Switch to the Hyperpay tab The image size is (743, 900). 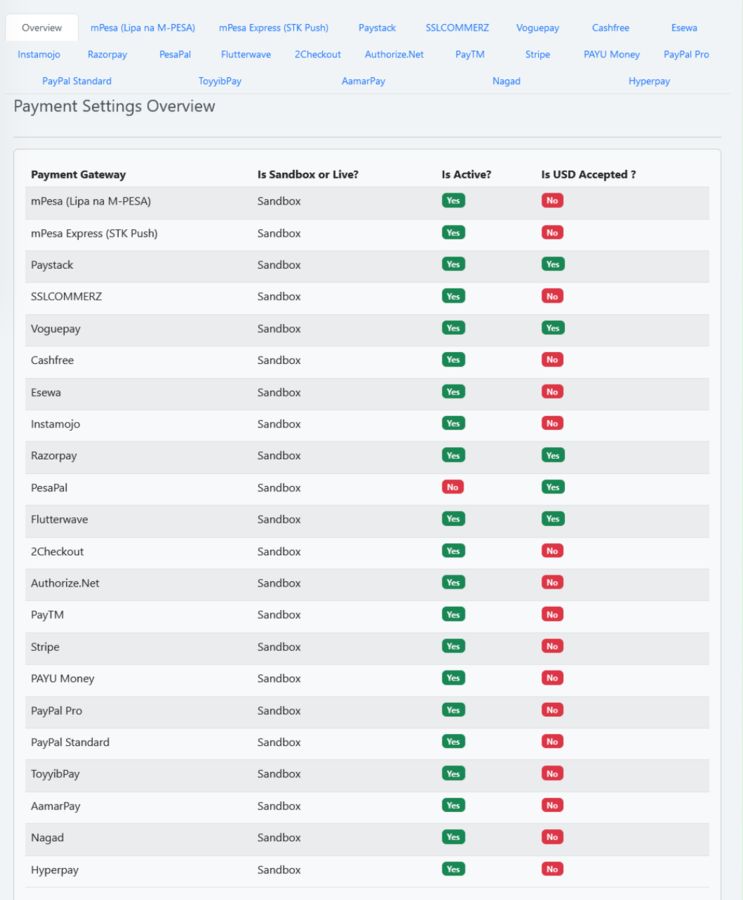point(649,81)
